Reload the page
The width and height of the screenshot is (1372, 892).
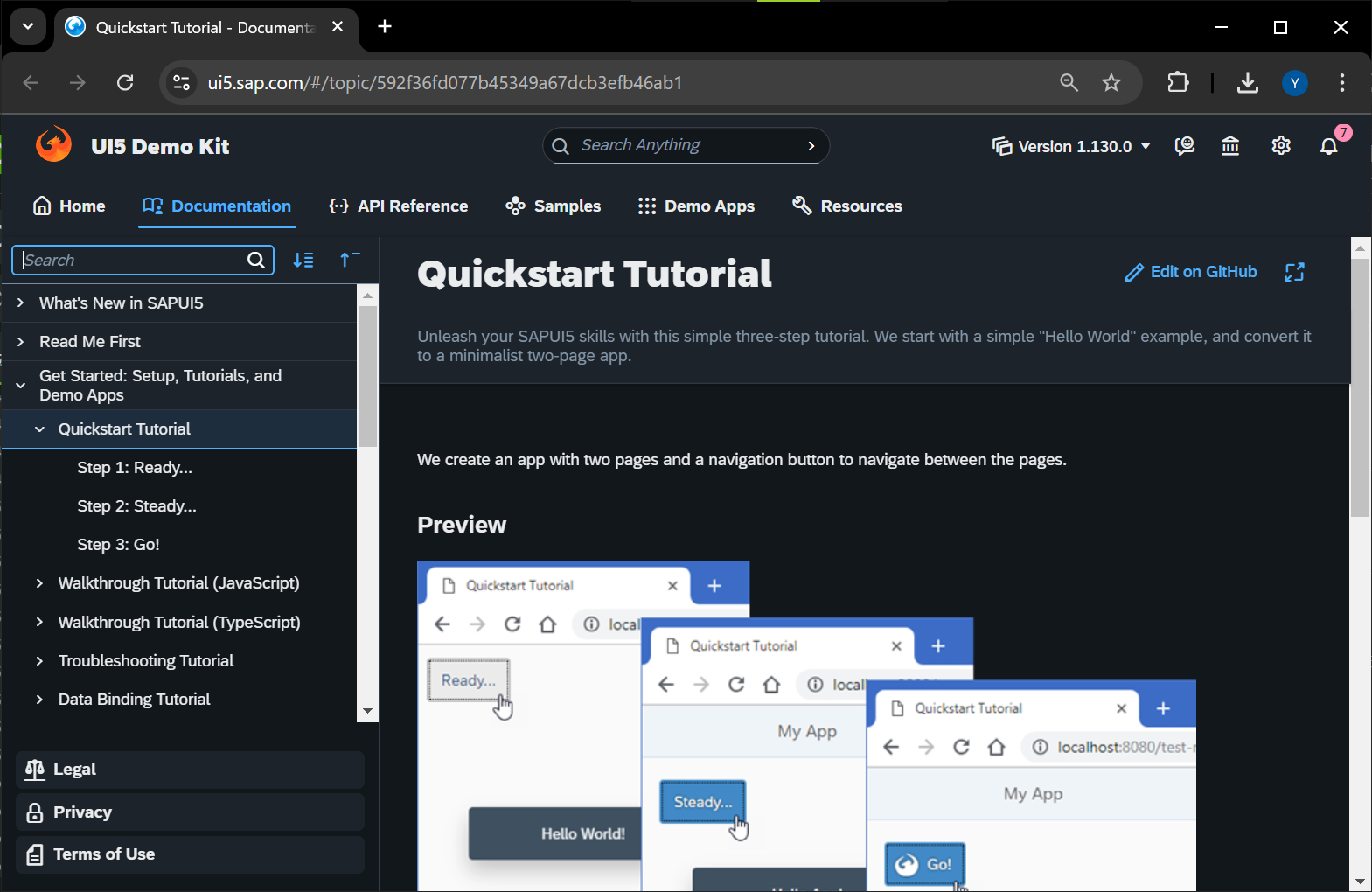coord(125,82)
